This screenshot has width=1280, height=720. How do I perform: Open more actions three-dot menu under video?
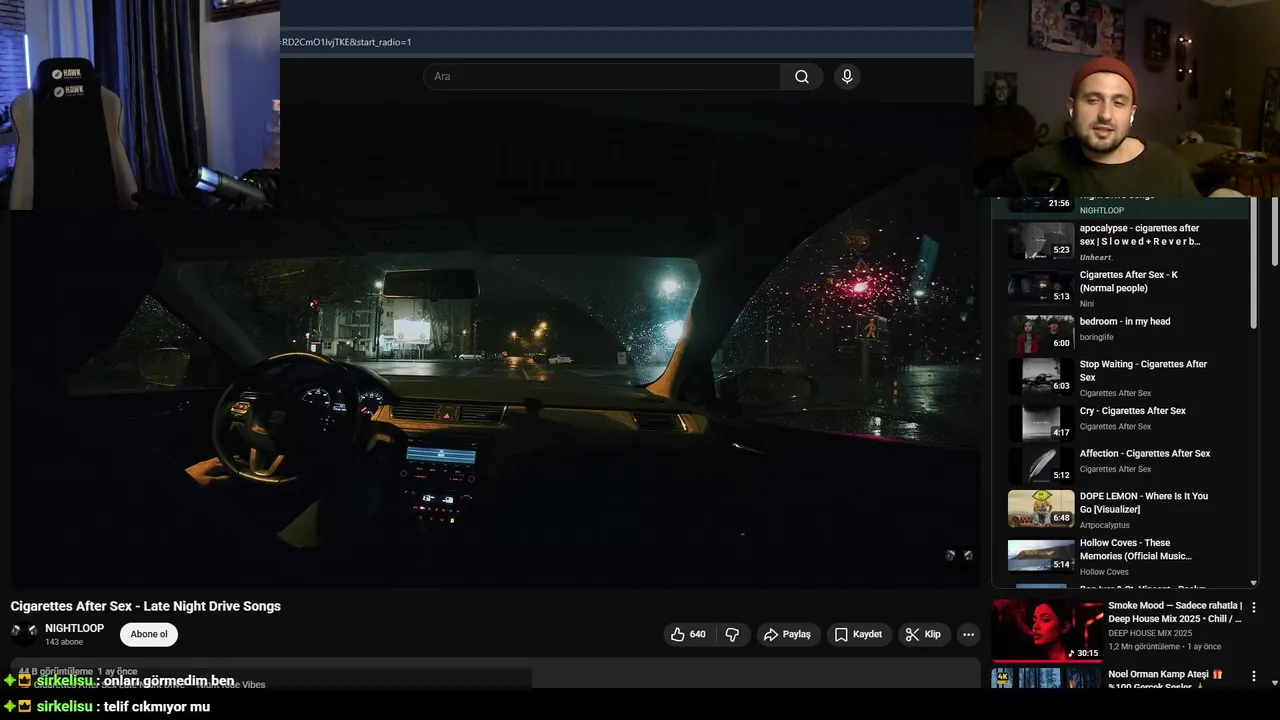coord(968,634)
